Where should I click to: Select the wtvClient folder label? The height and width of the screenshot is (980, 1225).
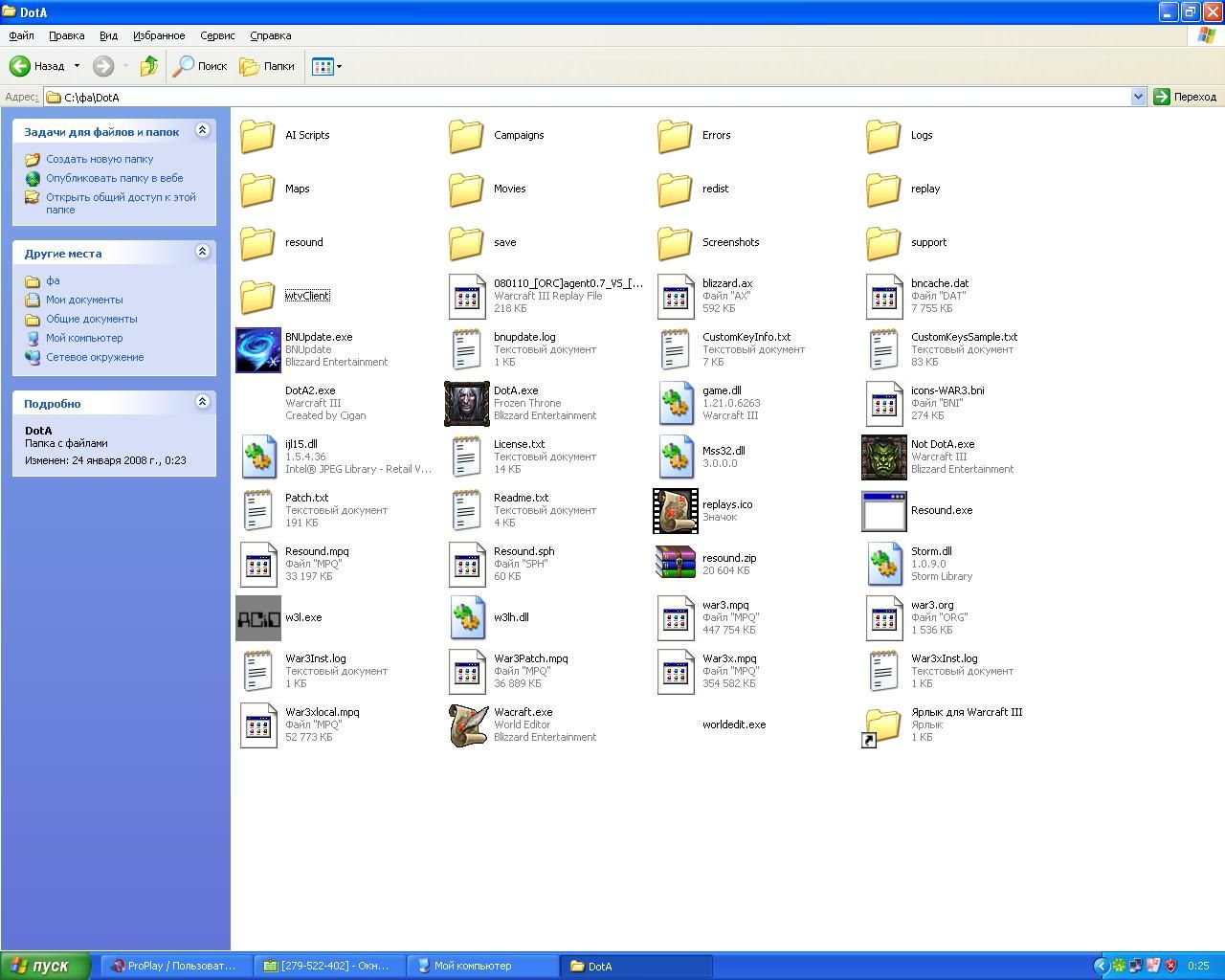[x=307, y=296]
